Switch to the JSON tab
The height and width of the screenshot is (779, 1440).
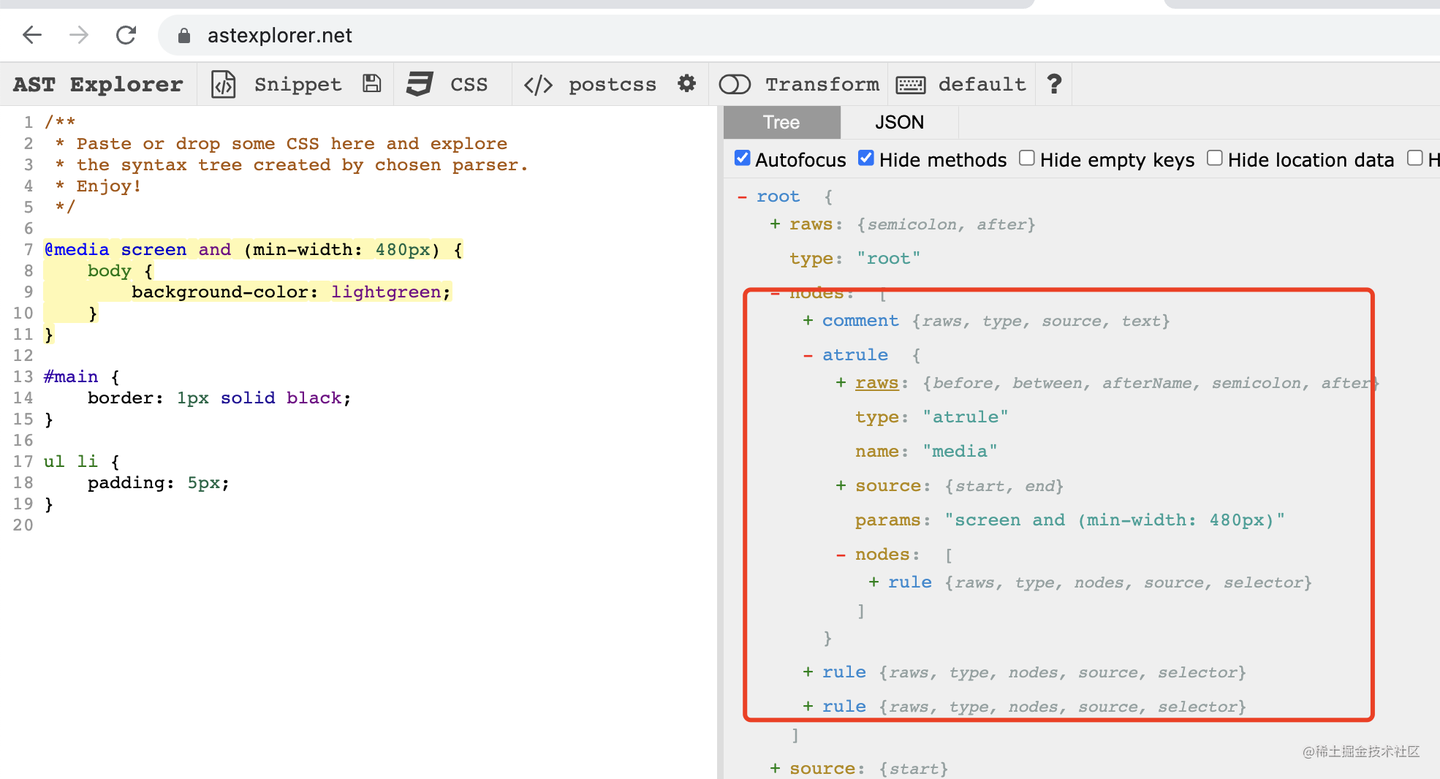click(x=899, y=122)
